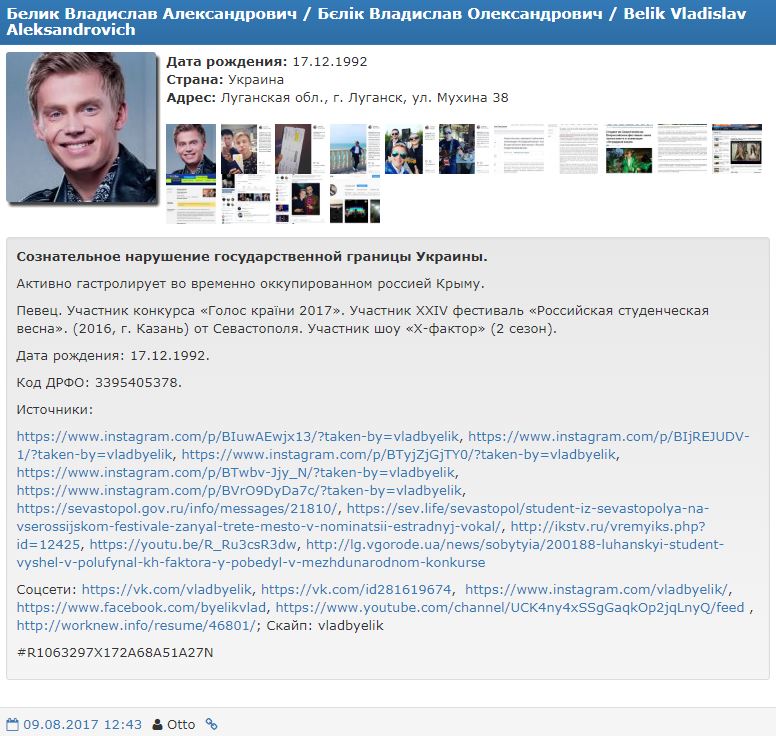Click the 'Адрес:' line text
The image size is (776, 736).
(338, 98)
